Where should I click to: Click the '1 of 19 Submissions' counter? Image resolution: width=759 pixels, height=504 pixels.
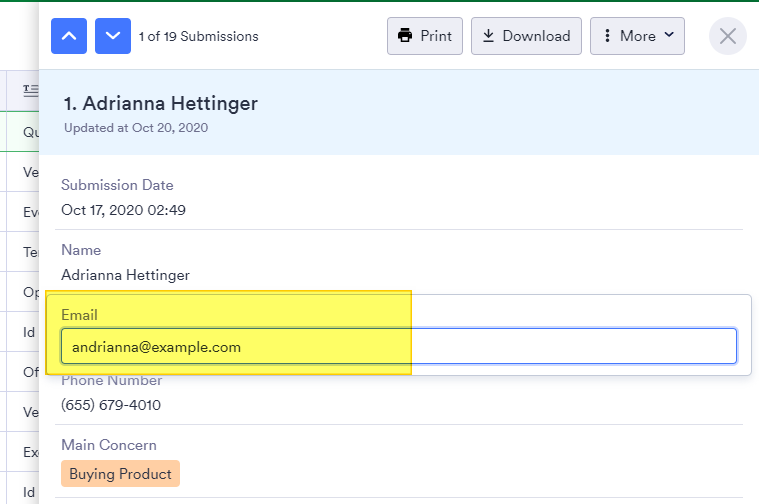click(x=198, y=36)
